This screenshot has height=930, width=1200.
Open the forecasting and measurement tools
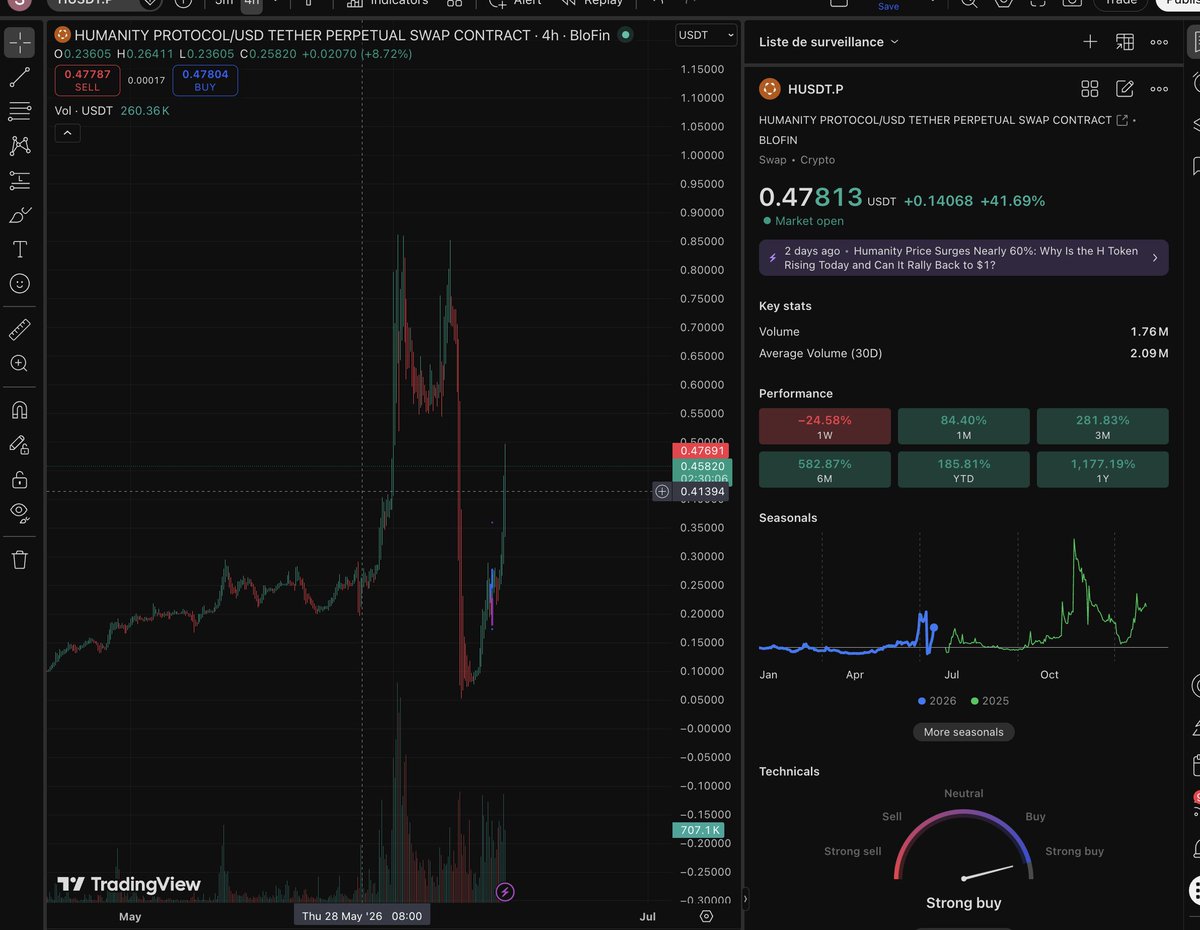click(x=19, y=181)
